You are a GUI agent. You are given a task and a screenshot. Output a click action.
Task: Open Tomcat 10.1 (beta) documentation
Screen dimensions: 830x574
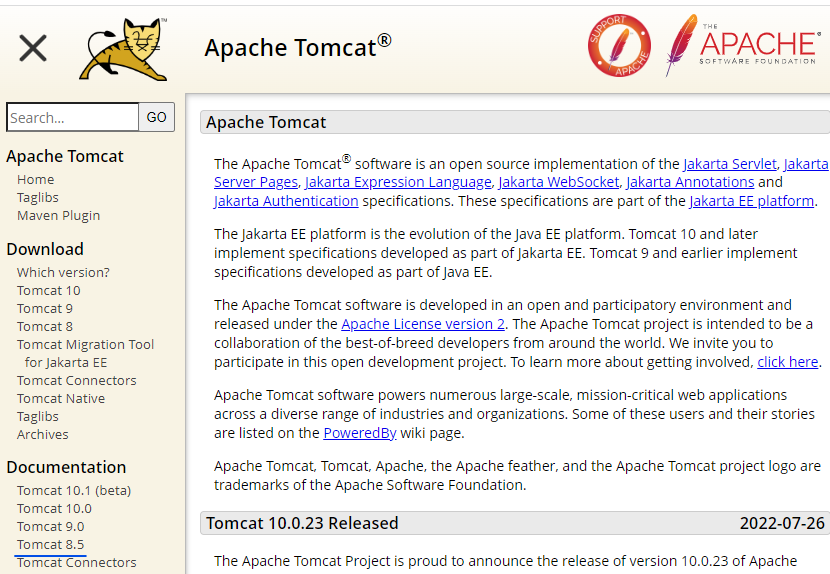coord(74,490)
